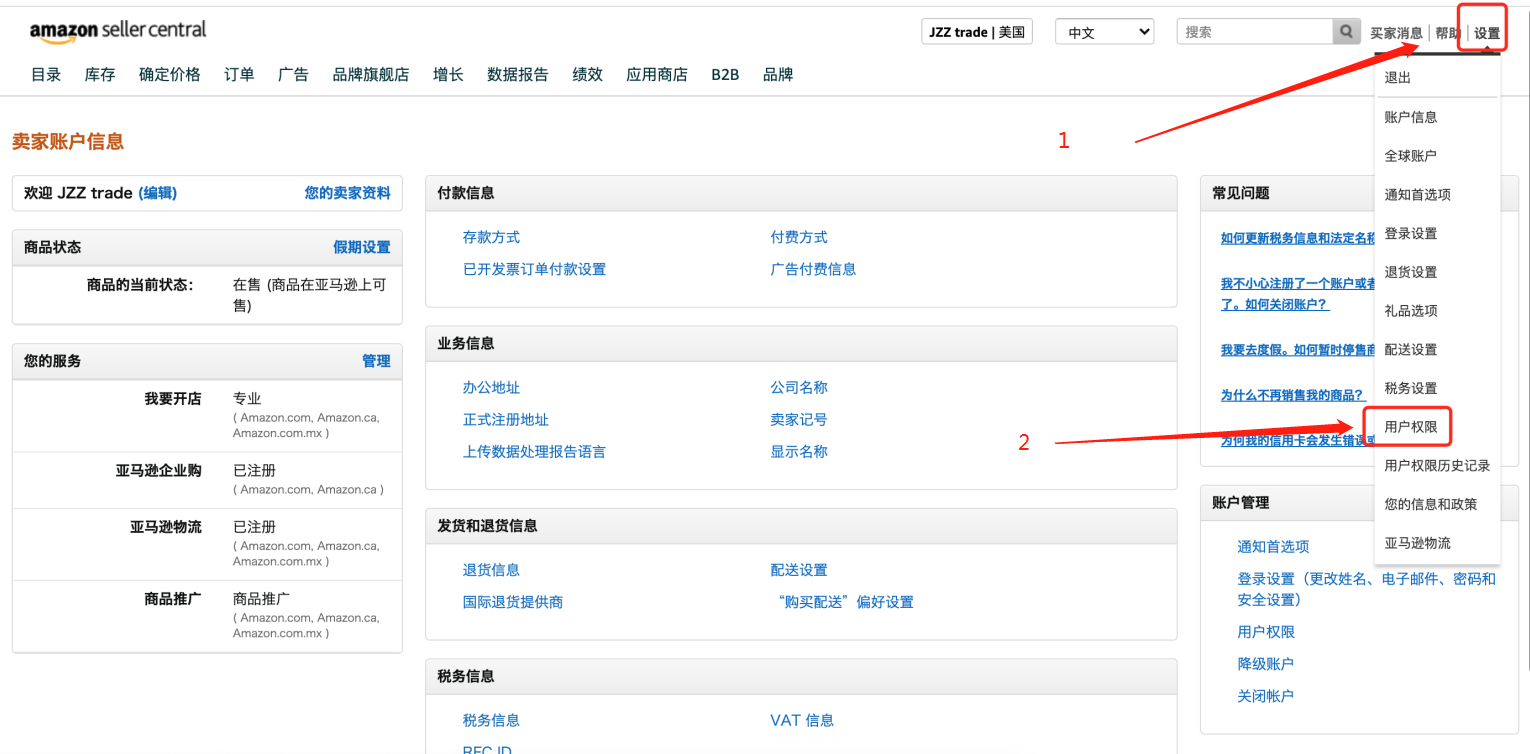Select 通知首选项 in the settings dropdown
This screenshot has width=1530, height=754.
[x=1417, y=195]
